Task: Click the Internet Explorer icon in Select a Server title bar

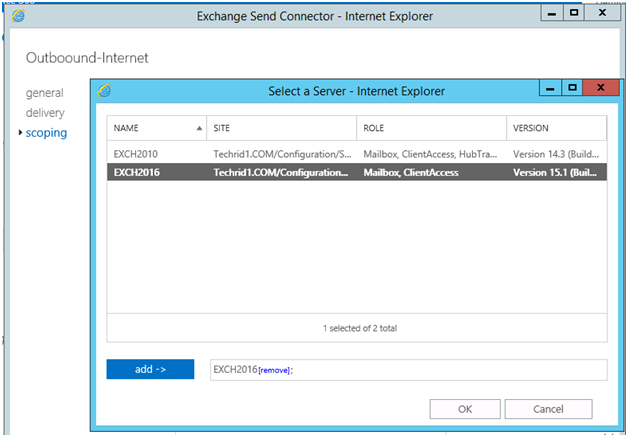Action: (x=105, y=91)
